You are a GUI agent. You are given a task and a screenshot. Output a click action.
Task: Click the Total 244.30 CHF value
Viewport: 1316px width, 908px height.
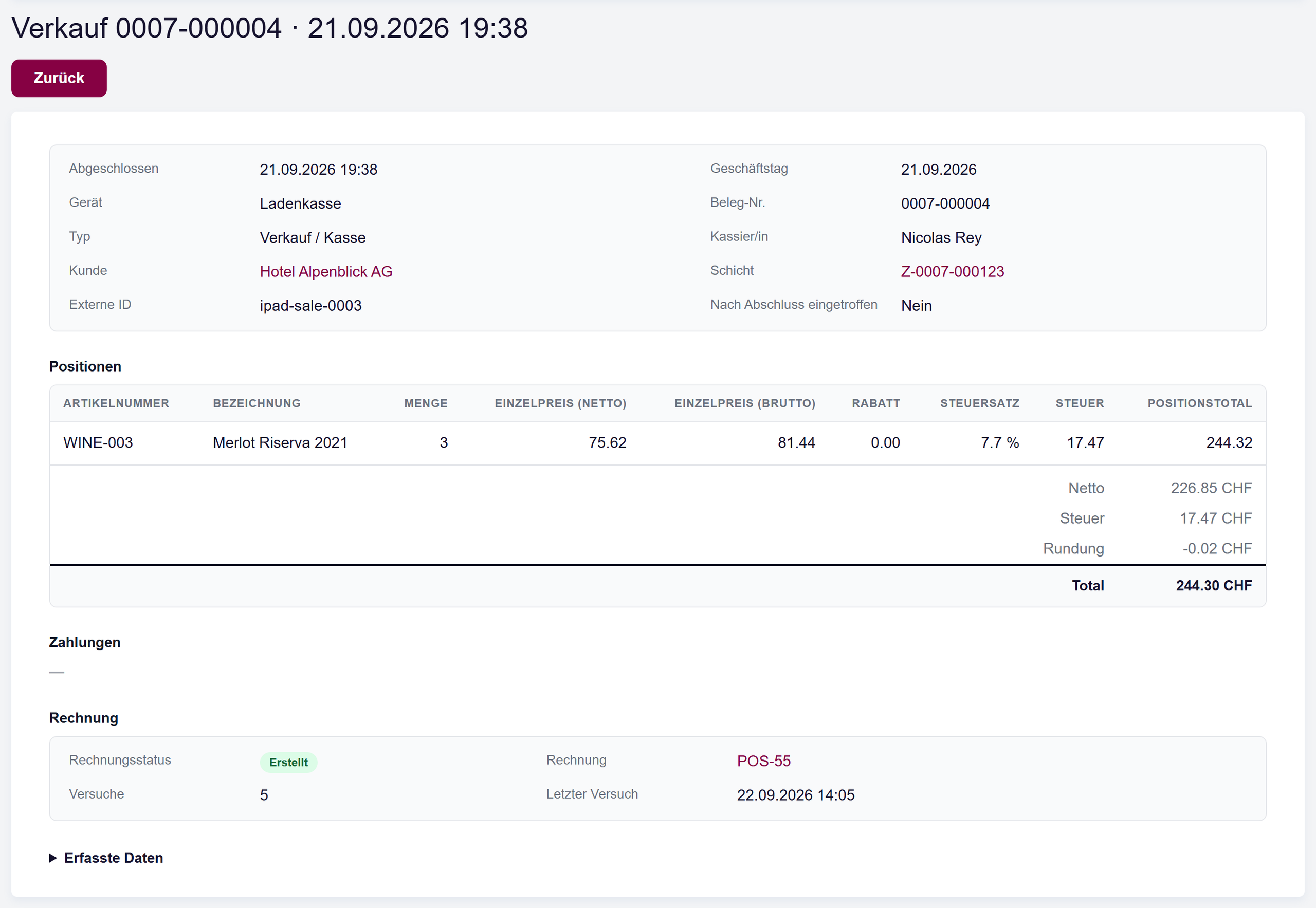(1214, 585)
